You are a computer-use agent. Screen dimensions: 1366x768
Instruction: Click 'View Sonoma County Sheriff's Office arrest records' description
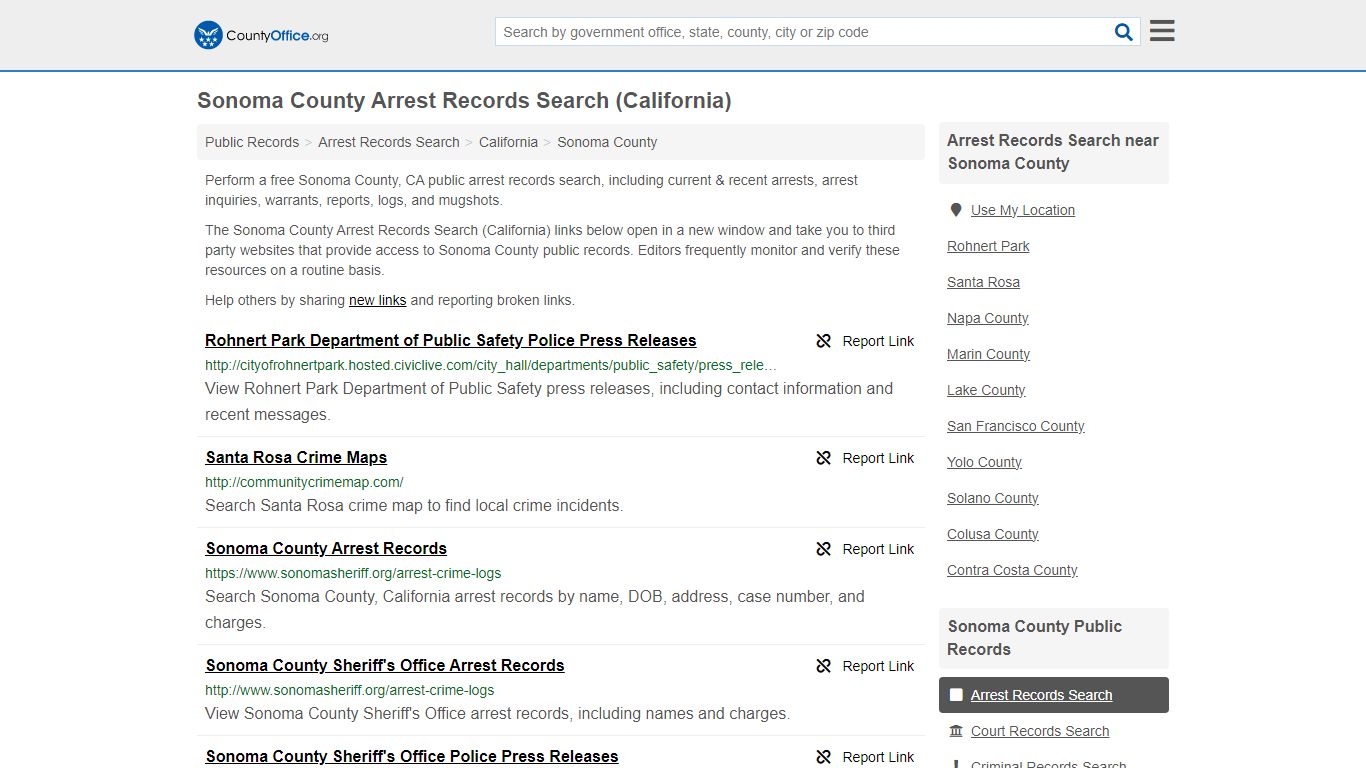click(497, 714)
